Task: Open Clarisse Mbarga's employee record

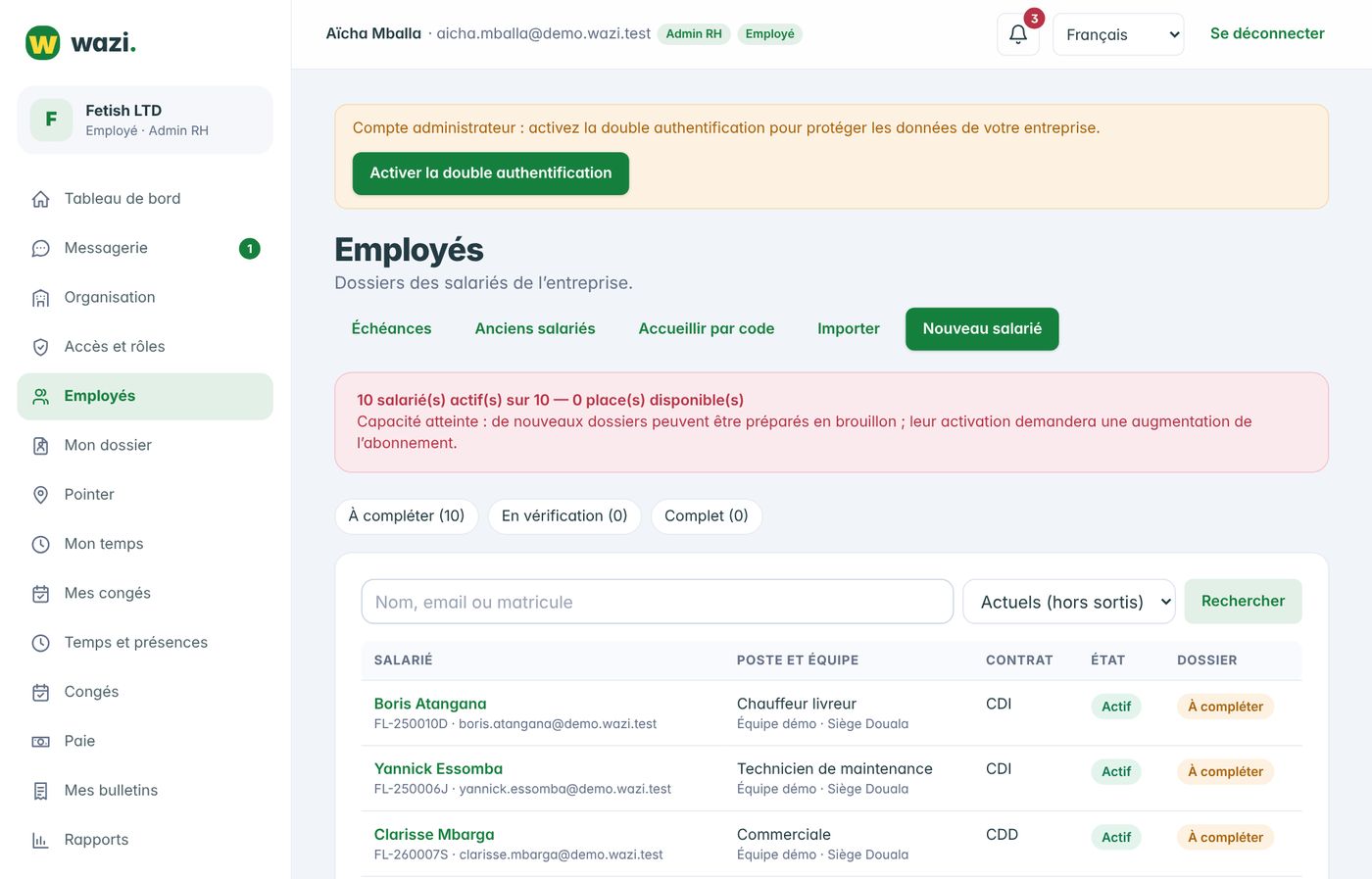Action: 434,835
